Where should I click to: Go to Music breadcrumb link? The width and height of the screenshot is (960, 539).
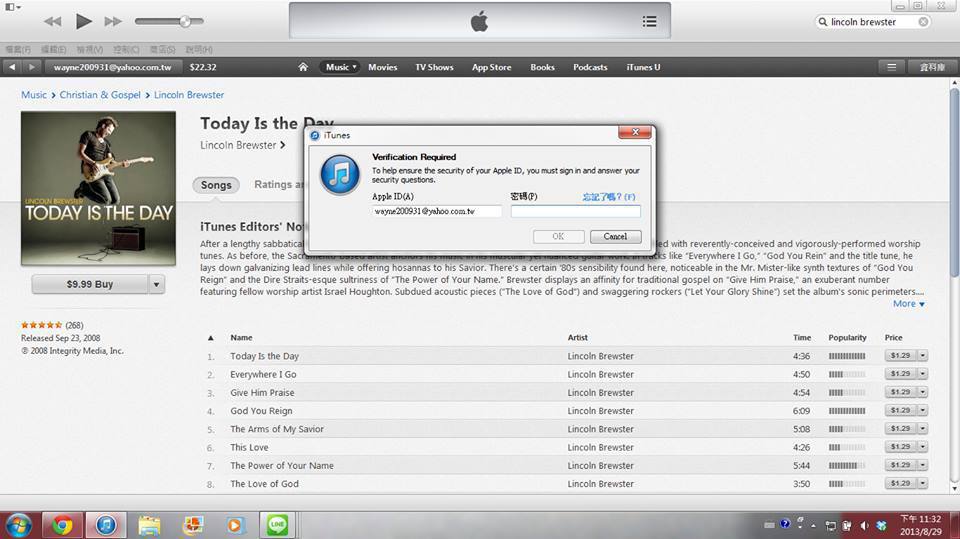point(34,95)
